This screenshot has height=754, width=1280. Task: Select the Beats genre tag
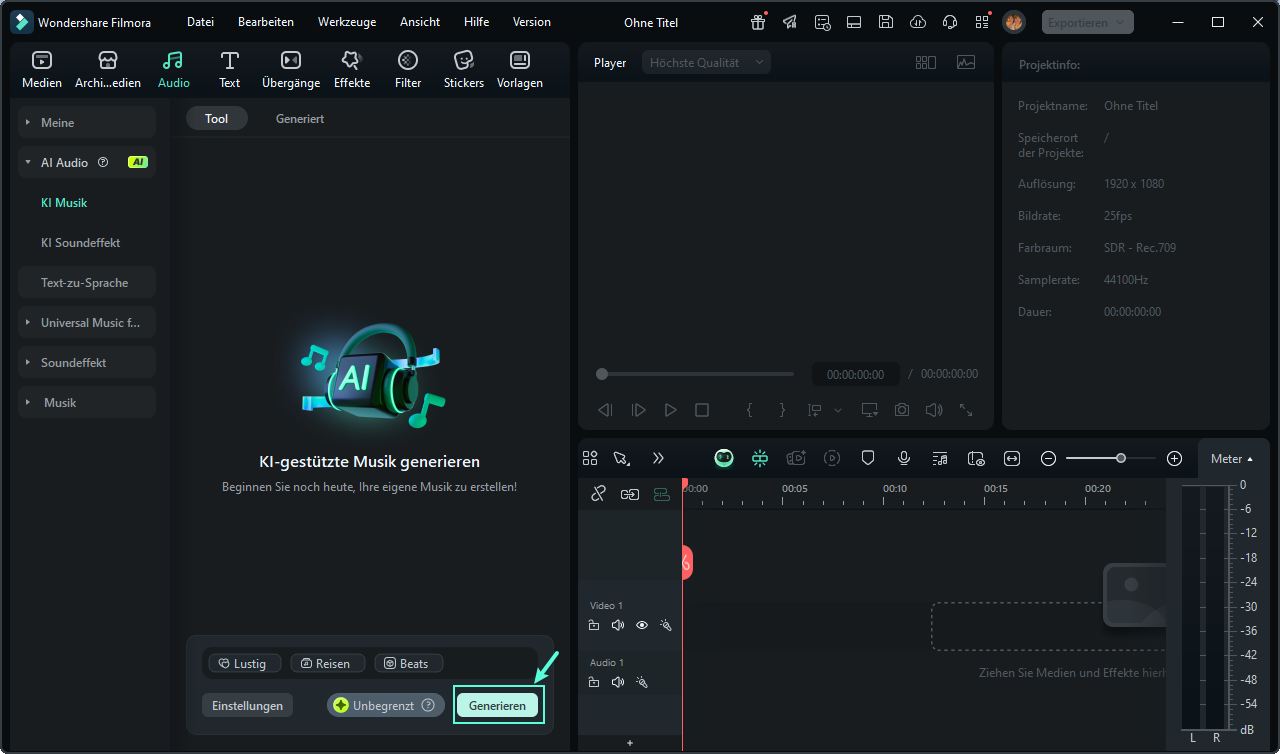pos(408,663)
